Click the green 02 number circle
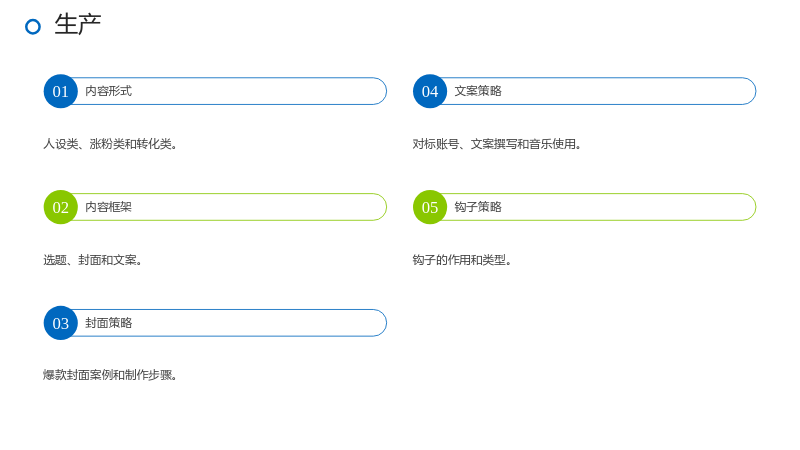Viewport: 800px width, 450px height. (x=60, y=207)
